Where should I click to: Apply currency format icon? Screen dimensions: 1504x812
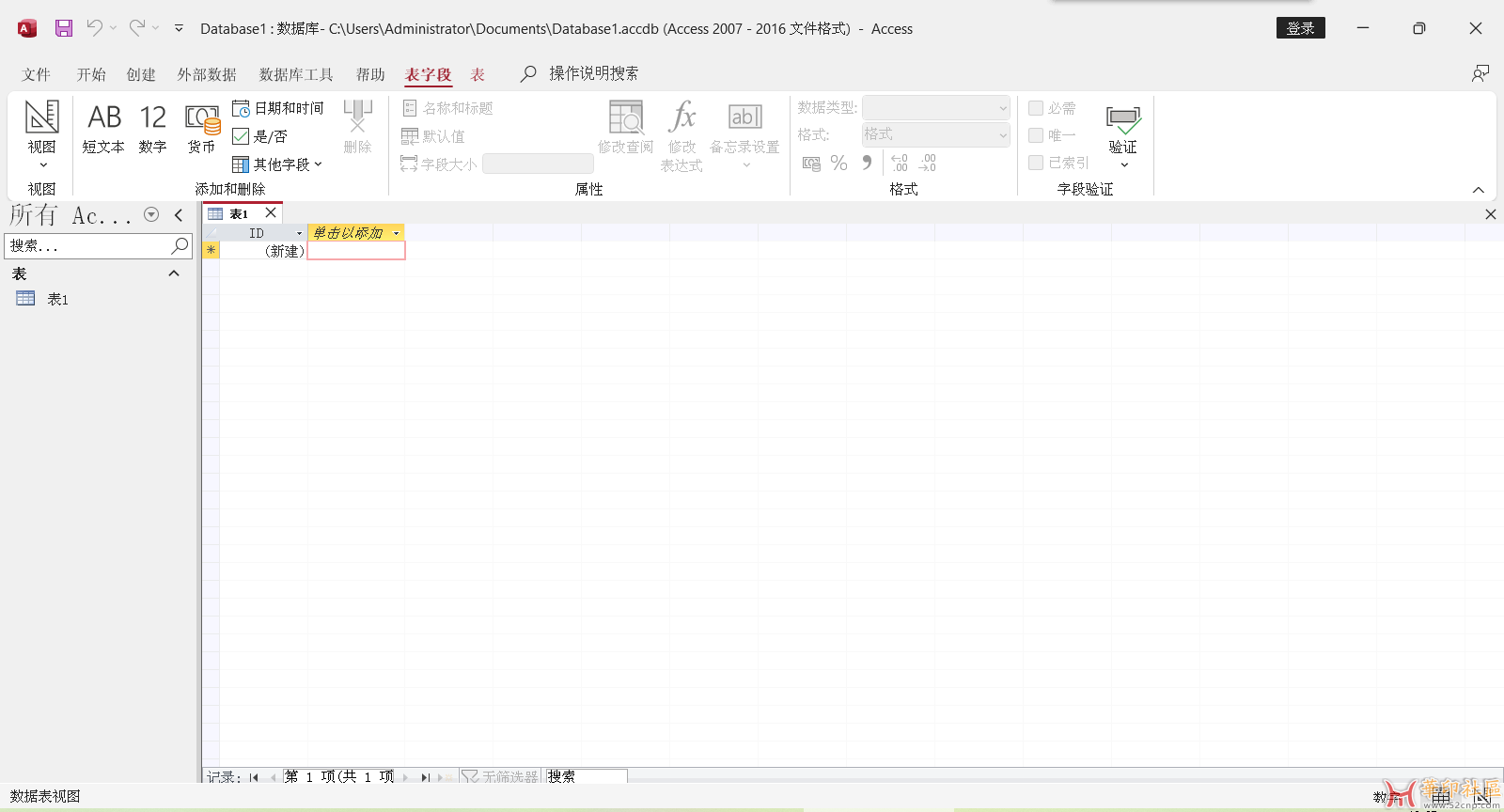coord(811,164)
